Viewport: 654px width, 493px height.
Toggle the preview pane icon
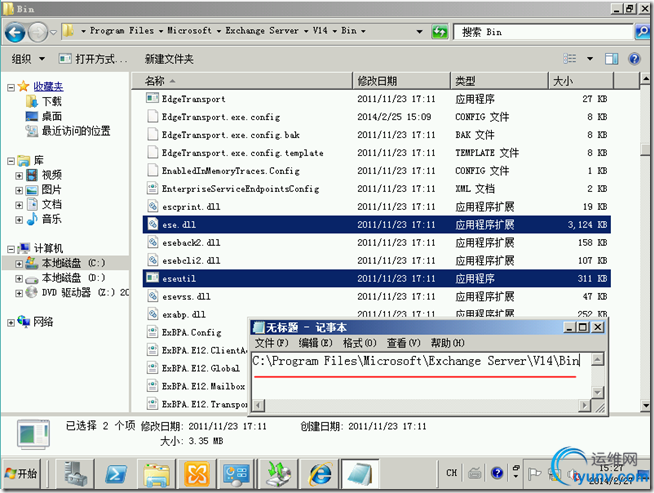611,59
